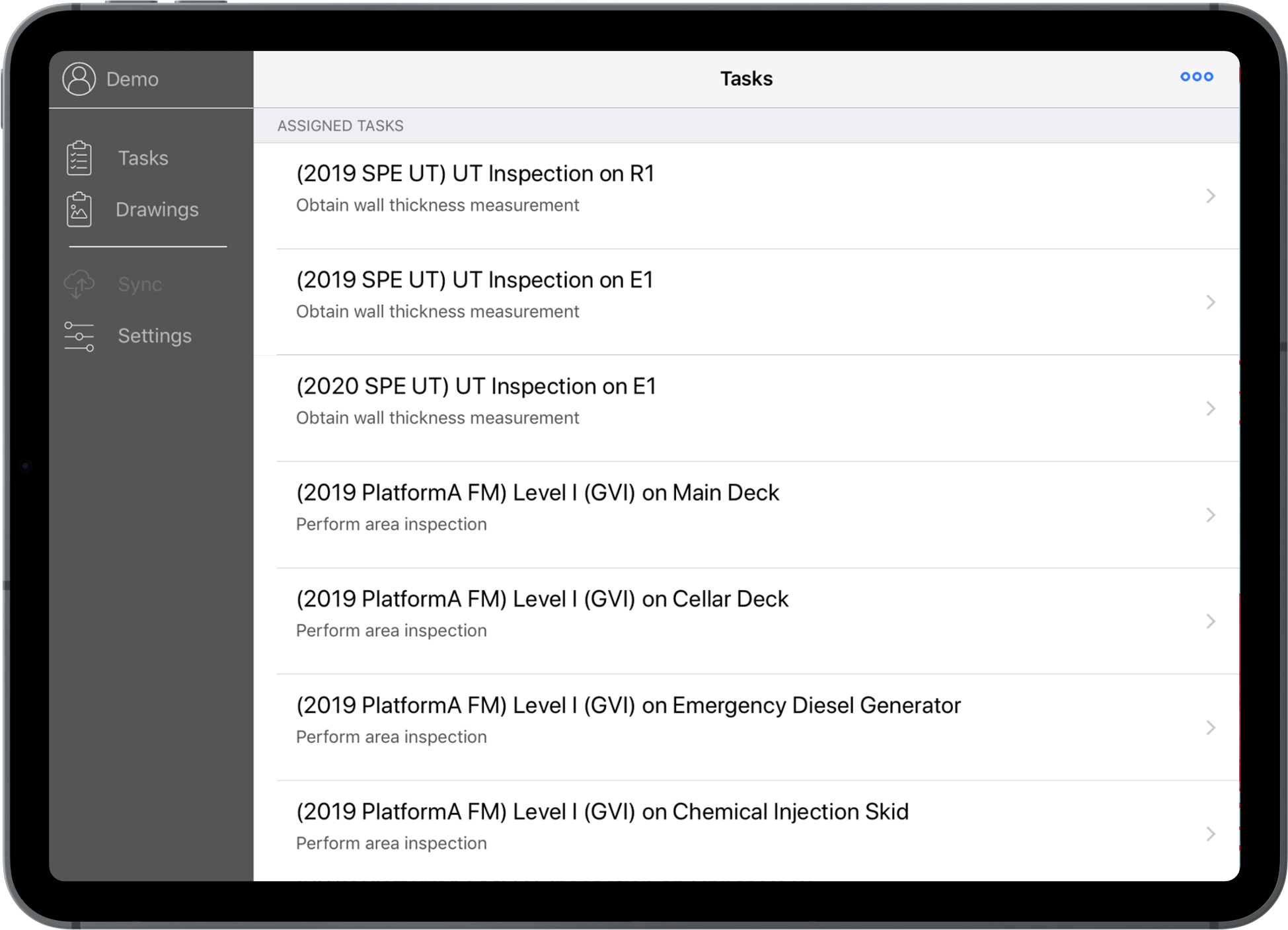Click the Demo user profile icon

tap(79, 79)
